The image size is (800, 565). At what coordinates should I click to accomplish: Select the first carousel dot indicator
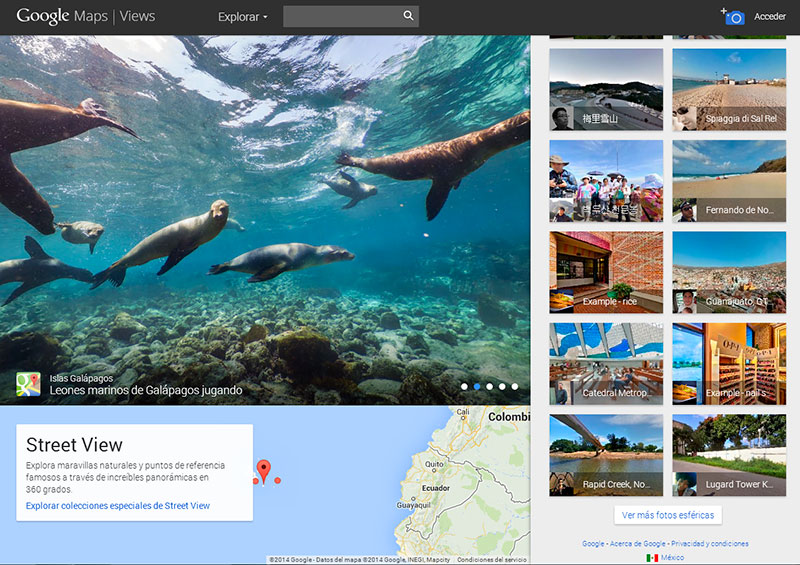tap(463, 386)
